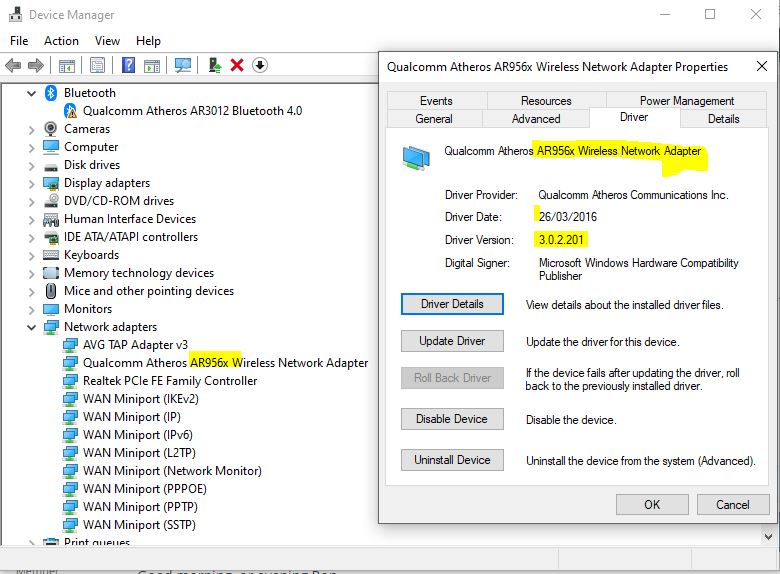Switch to the Power Management tab

(x=686, y=100)
